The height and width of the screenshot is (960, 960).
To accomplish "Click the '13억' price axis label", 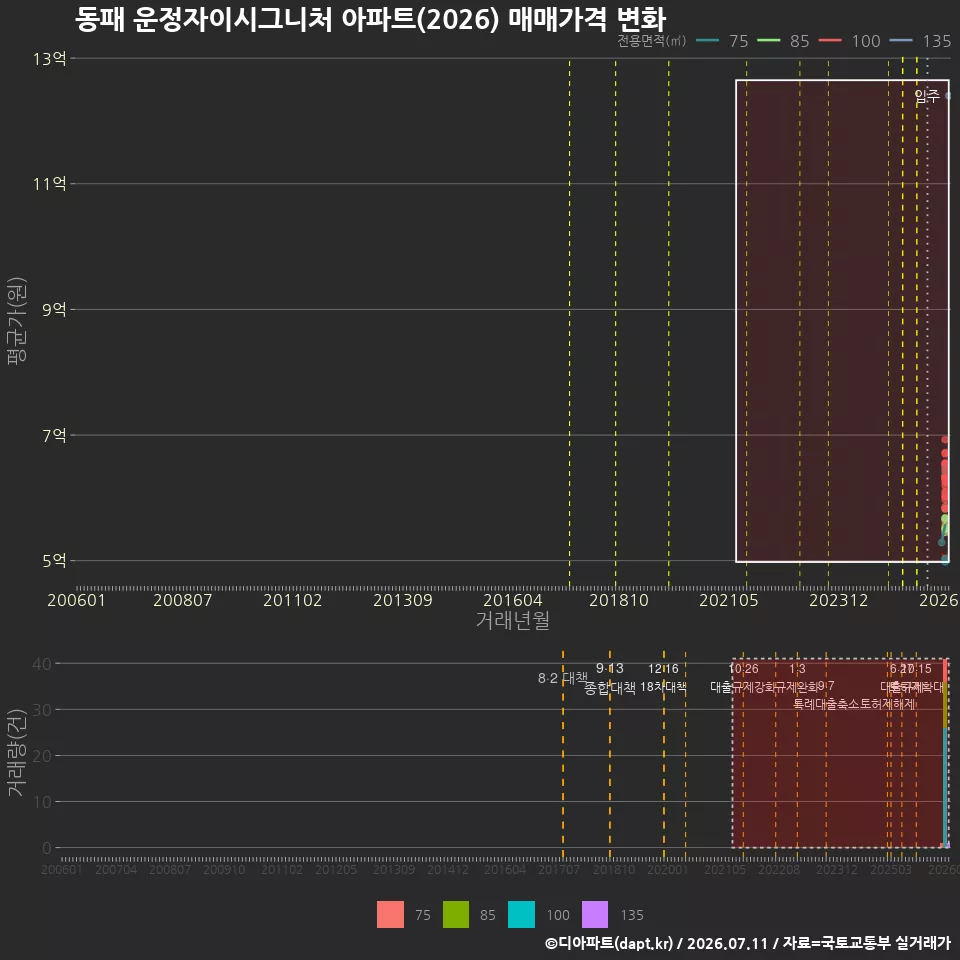I will pyautogui.click(x=50, y=59).
